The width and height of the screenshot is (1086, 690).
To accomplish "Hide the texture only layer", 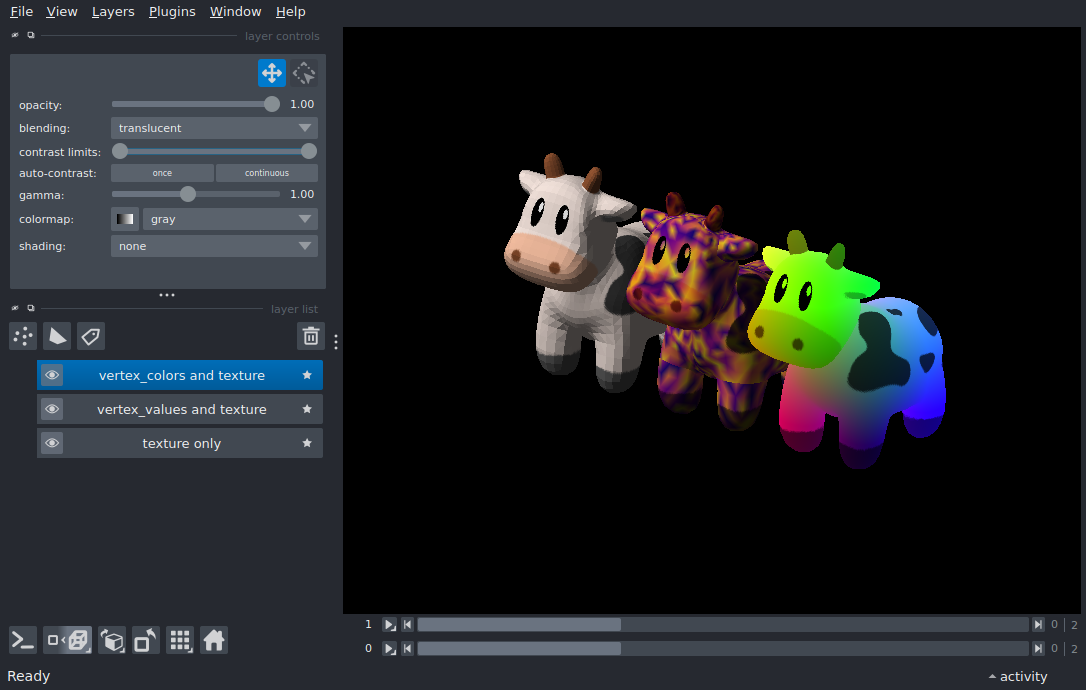I will coord(52,443).
